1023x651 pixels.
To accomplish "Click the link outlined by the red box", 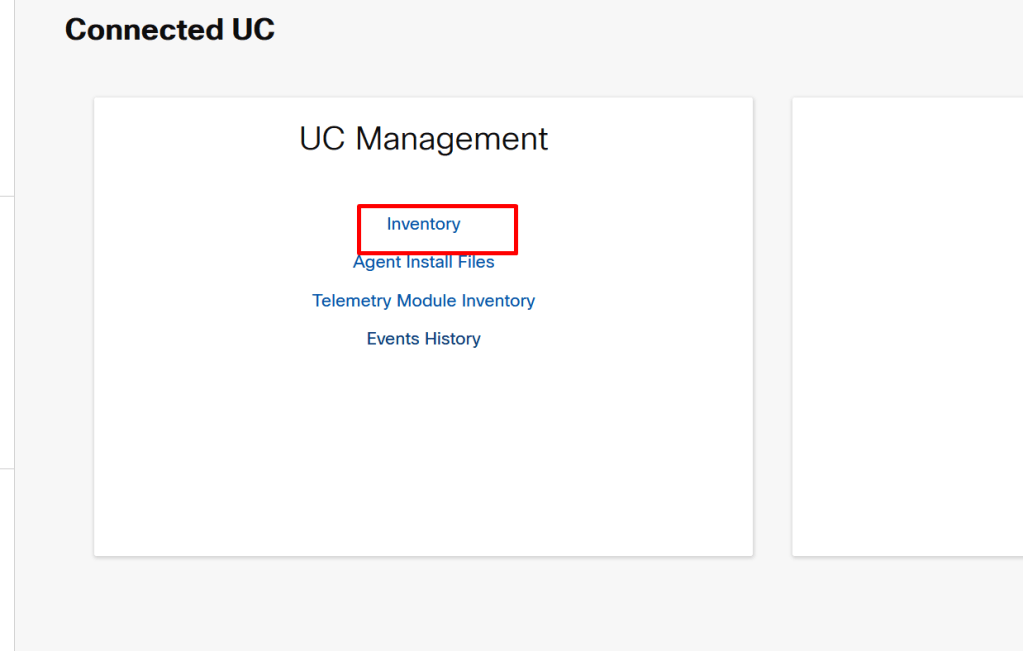I will pyautogui.click(x=423, y=224).
